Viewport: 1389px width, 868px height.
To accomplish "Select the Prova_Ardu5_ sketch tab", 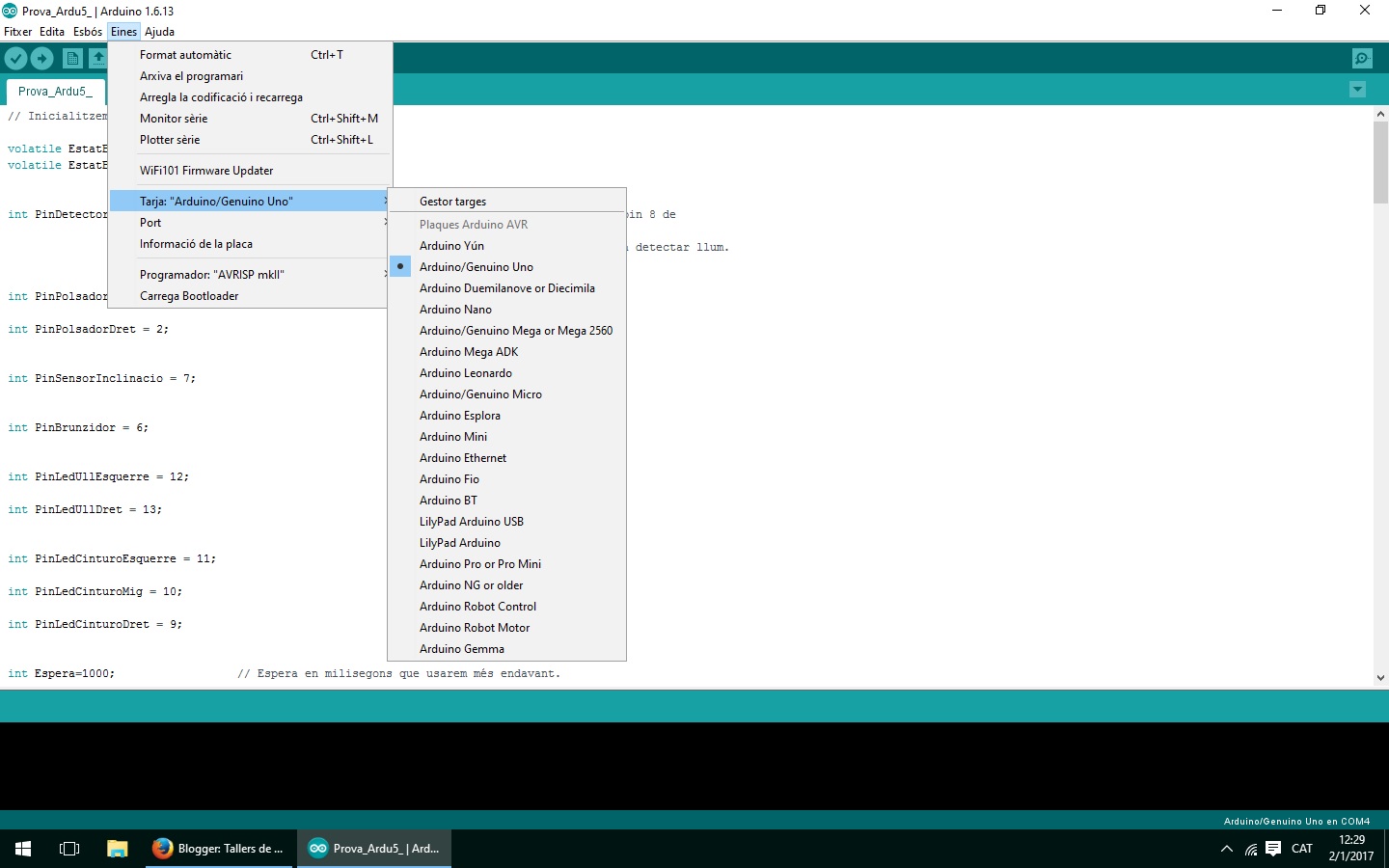I will (55, 92).
